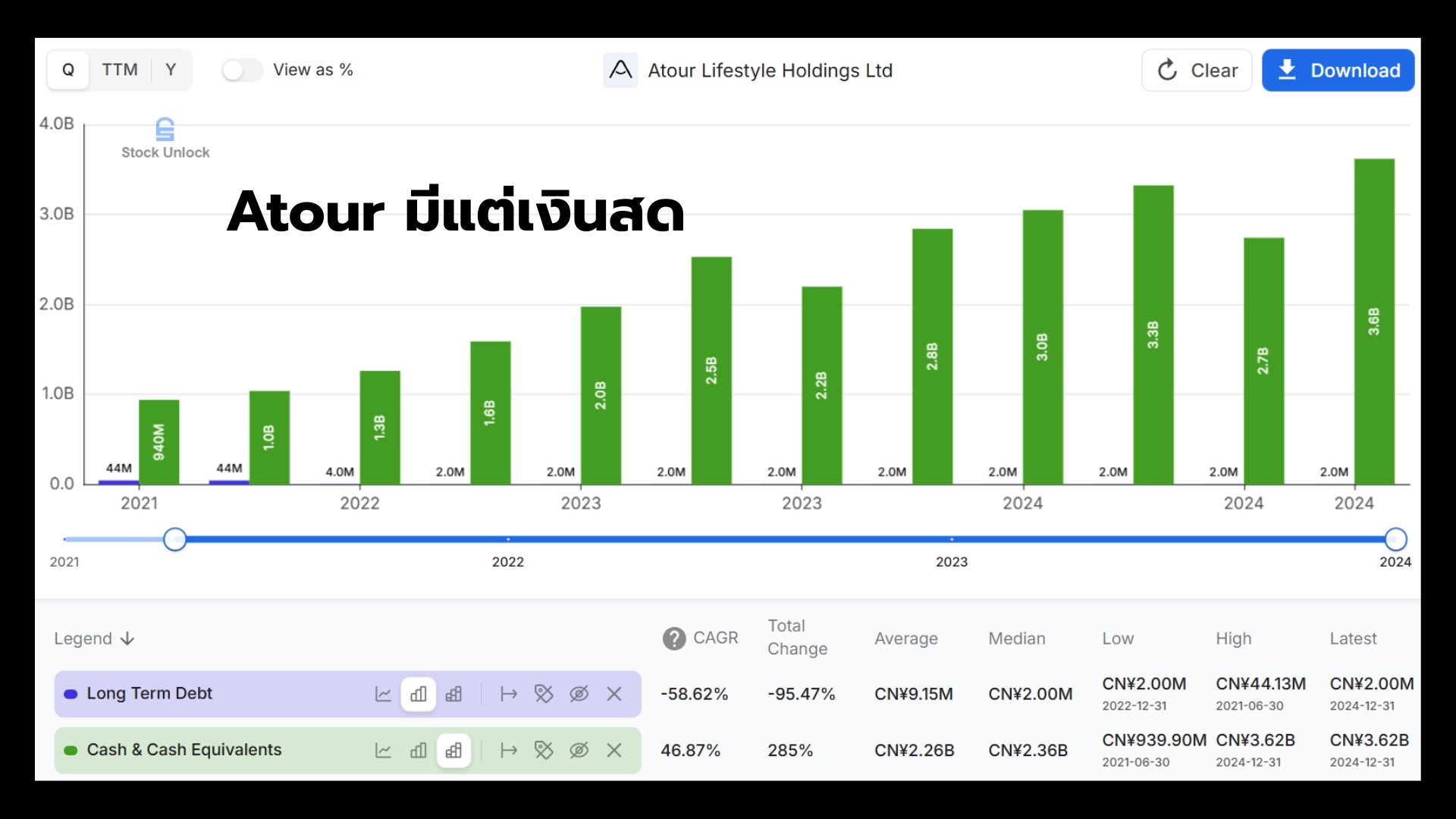Viewport: 1456px width, 819px height.
Task: Switch Cash & Cash Equivalents to line chart
Action: pyautogui.click(x=383, y=750)
